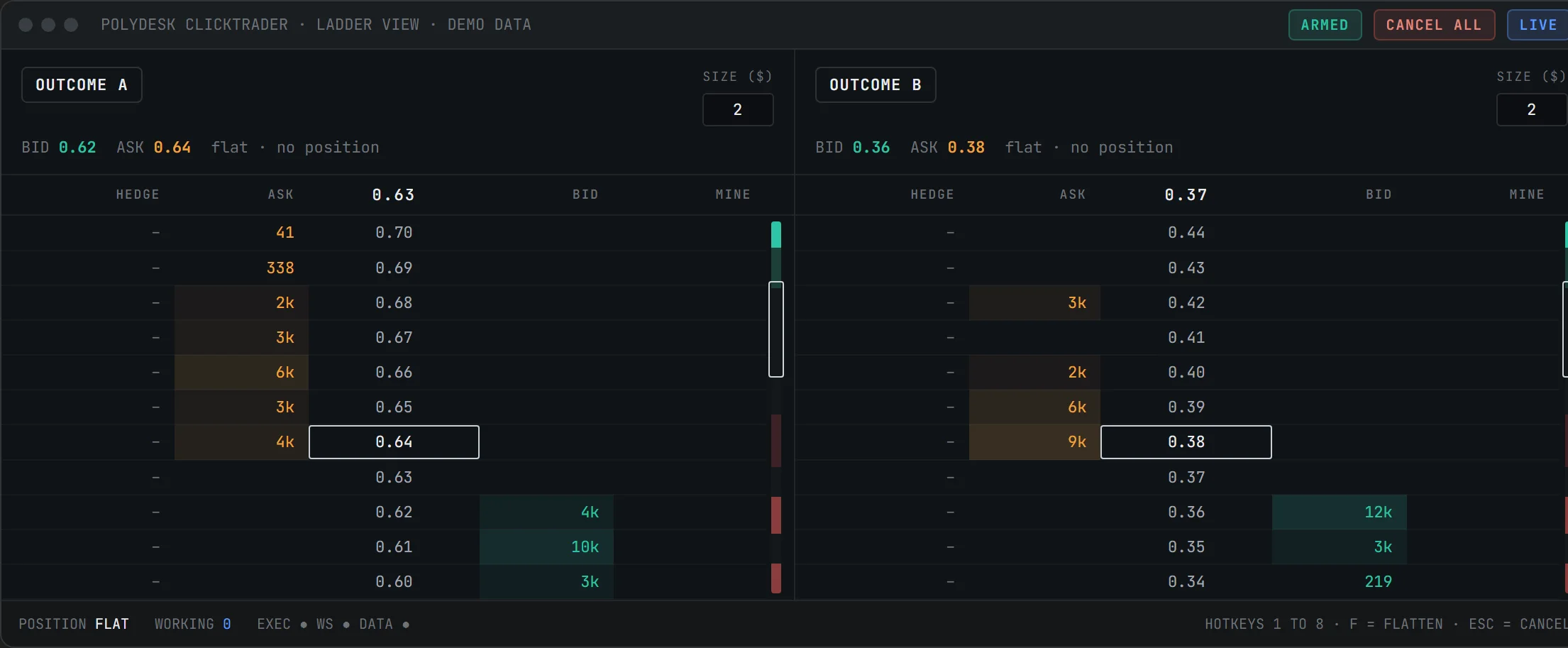
Task: Click the 0.63 mid price column header
Action: click(394, 195)
